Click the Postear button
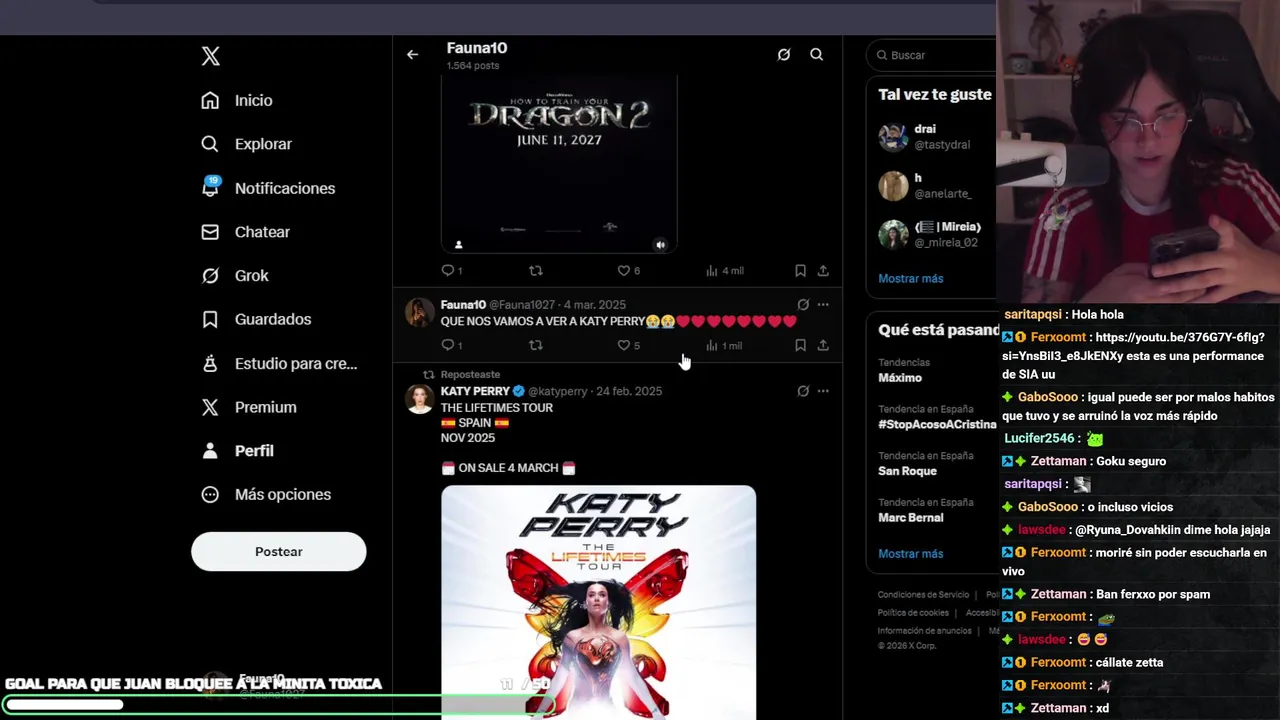The height and width of the screenshot is (720, 1280). [279, 551]
